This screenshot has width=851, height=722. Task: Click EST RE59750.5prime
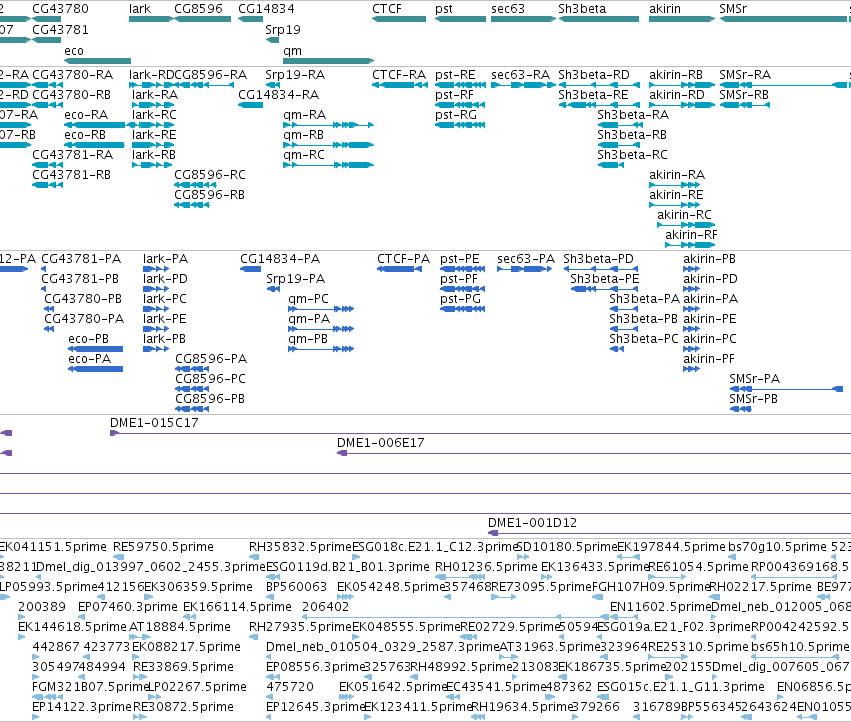(163, 547)
